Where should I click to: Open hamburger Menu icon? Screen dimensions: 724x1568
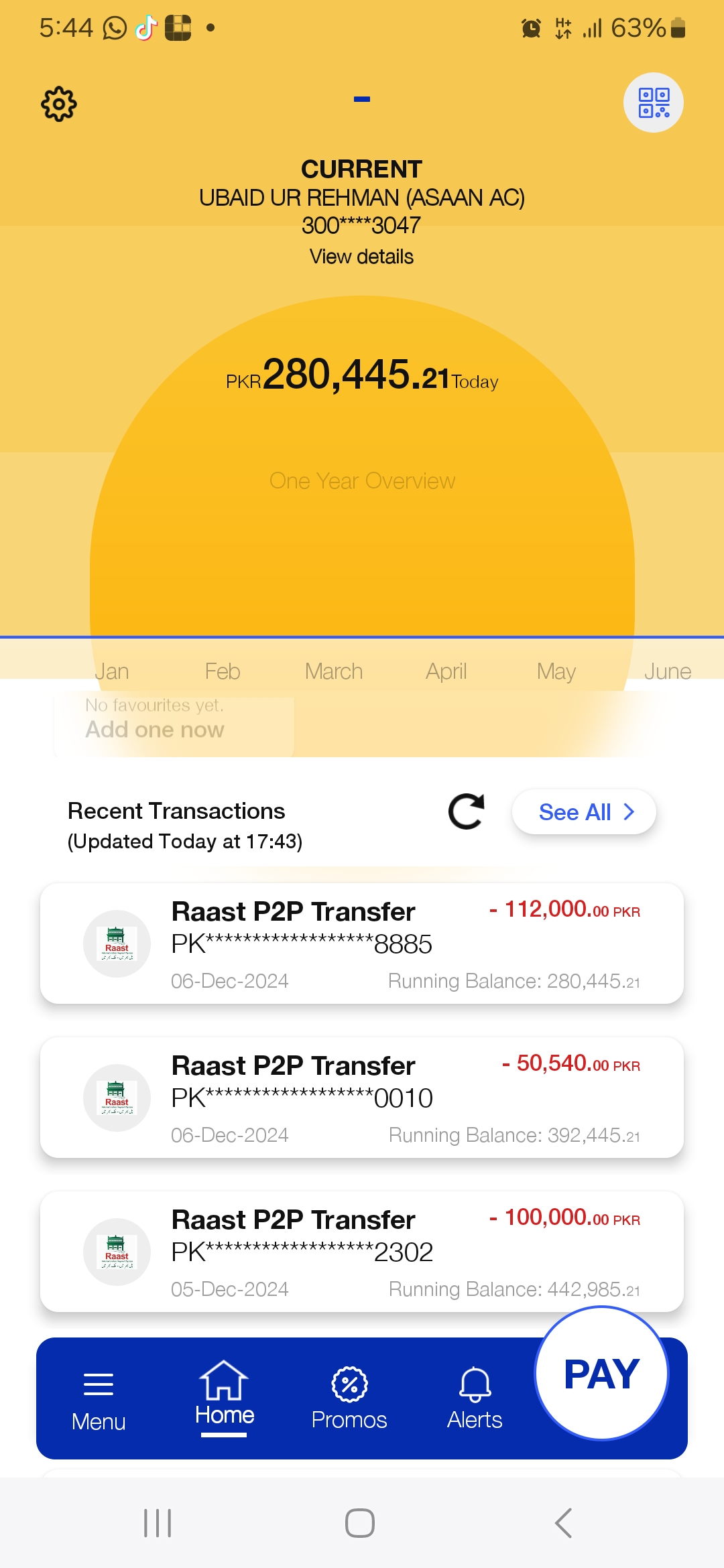99,1384
